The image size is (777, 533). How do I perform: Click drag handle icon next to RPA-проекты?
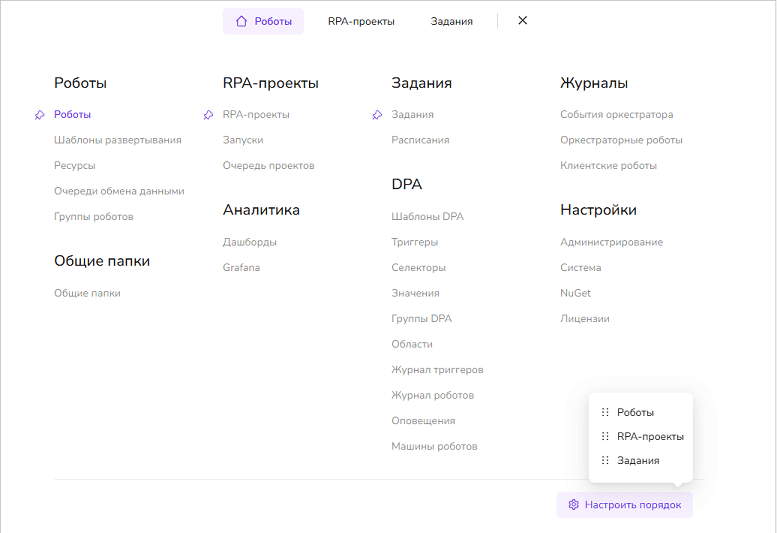(605, 436)
